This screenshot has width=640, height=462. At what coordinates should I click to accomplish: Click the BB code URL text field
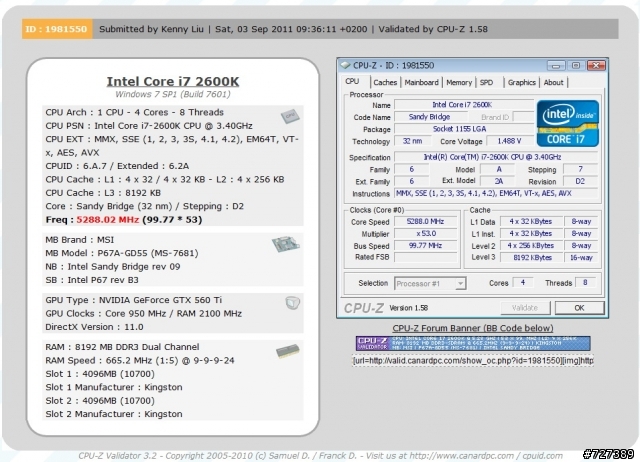(x=473, y=361)
